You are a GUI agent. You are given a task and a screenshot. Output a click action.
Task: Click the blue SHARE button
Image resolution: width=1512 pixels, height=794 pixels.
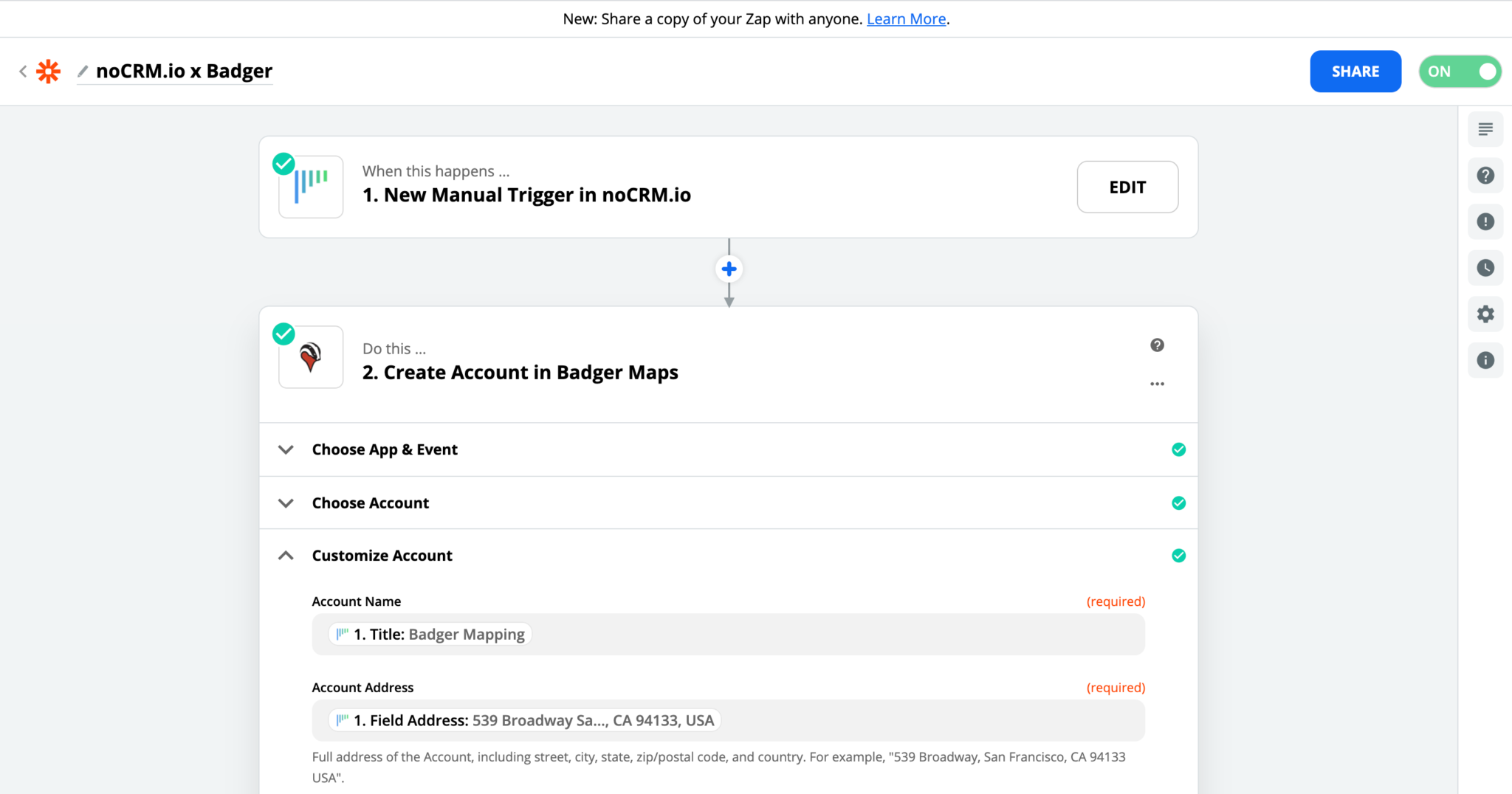click(1355, 72)
